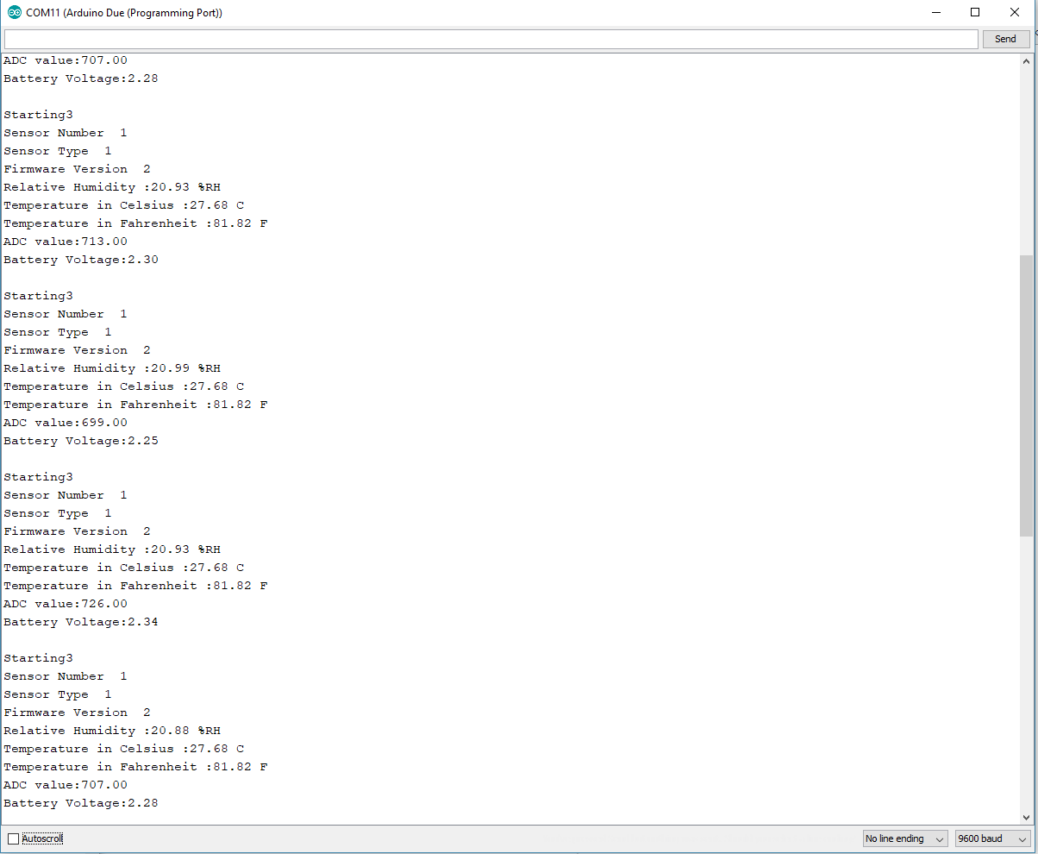The image size is (1038, 854).
Task: Open the No line ending dropdown
Action: point(905,839)
